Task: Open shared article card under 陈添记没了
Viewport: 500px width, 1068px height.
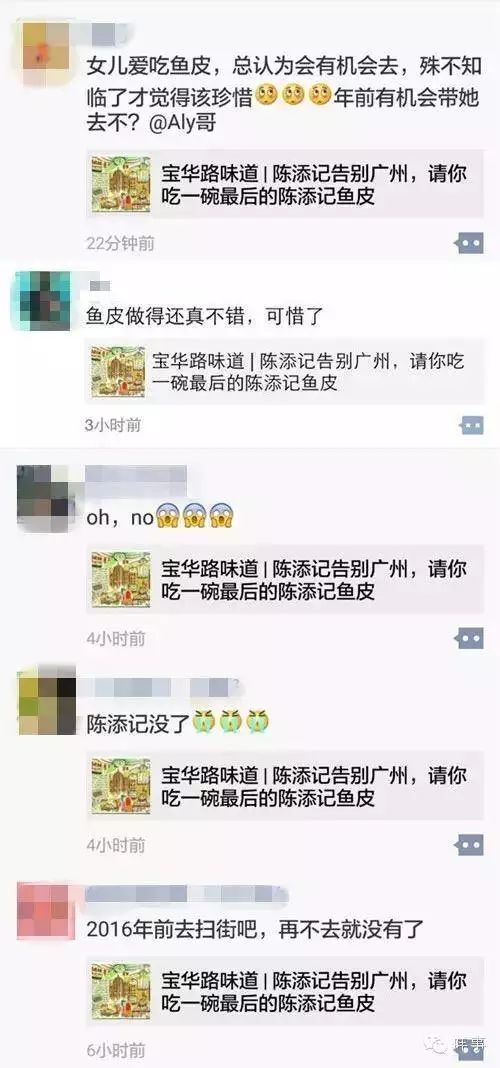Action: [x=285, y=785]
